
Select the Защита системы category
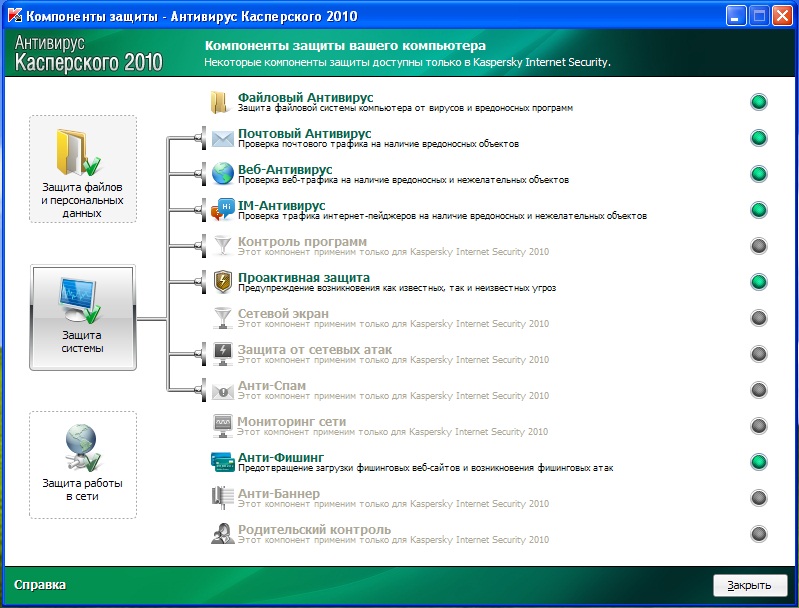pyautogui.click(x=83, y=318)
